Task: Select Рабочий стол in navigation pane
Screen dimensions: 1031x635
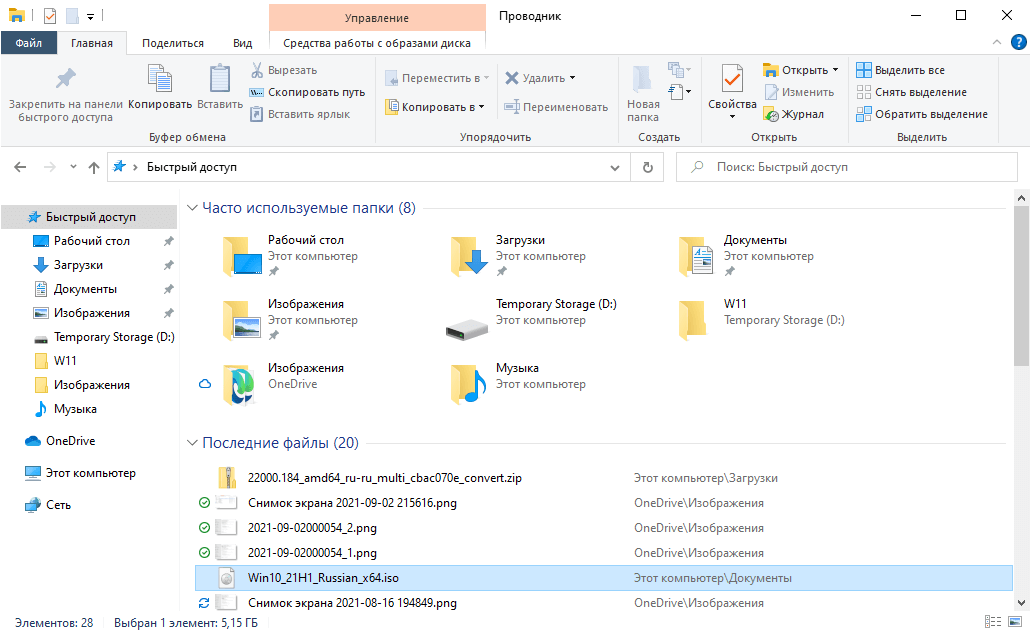Action: point(91,241)
